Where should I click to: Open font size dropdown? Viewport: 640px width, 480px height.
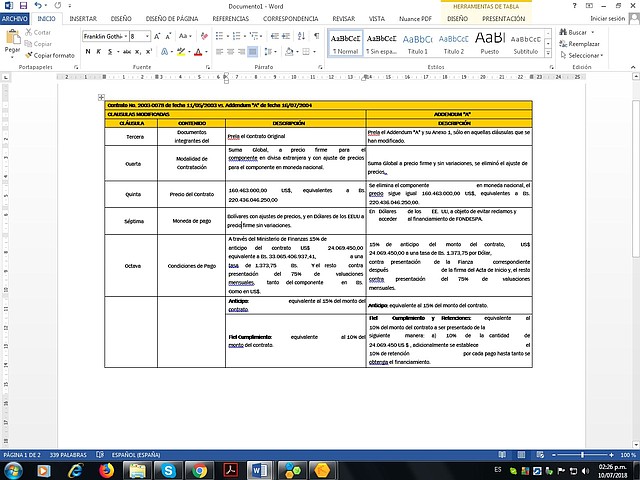point(147,36)
